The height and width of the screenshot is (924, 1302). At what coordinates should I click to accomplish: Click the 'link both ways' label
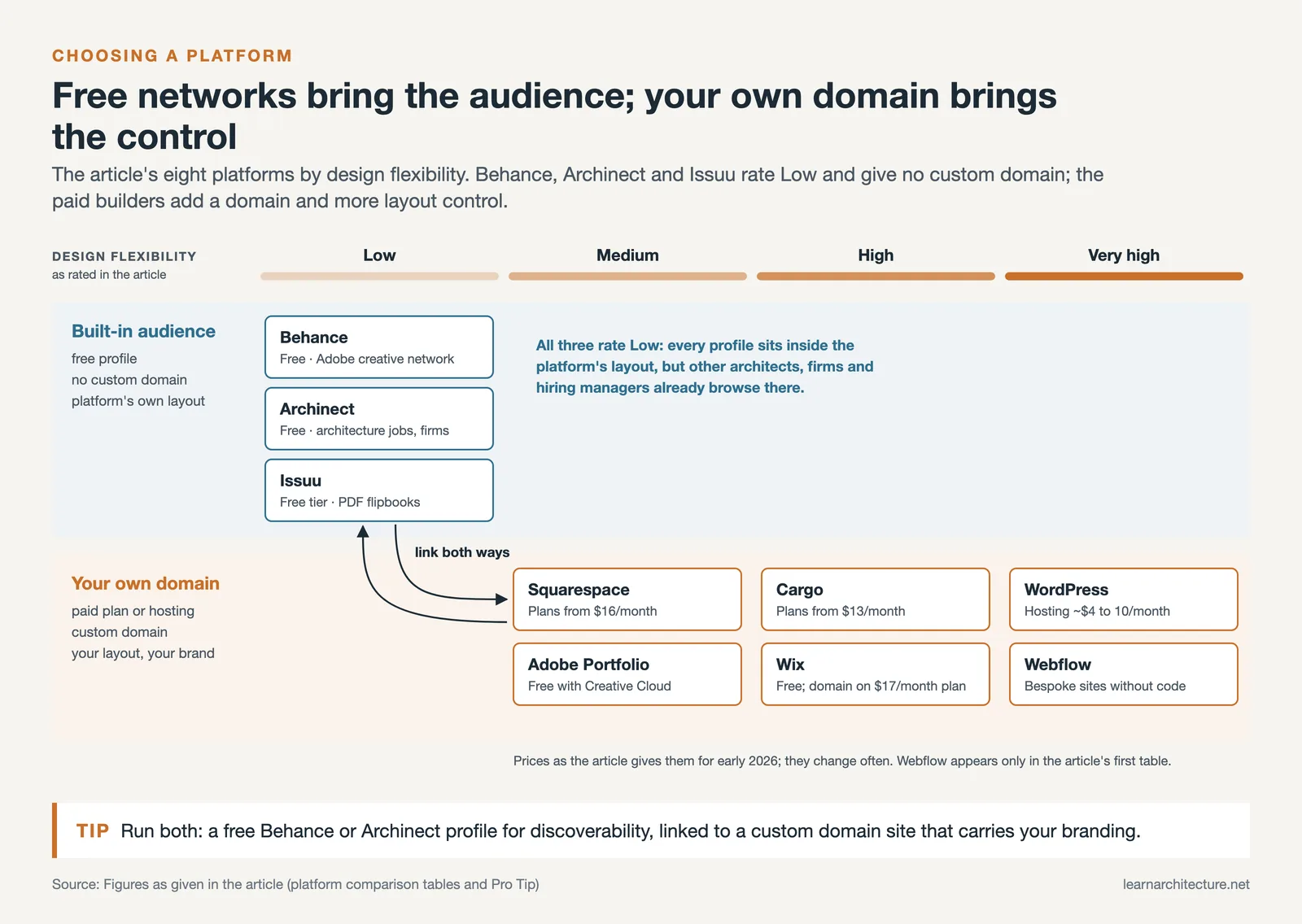[462, 552]
